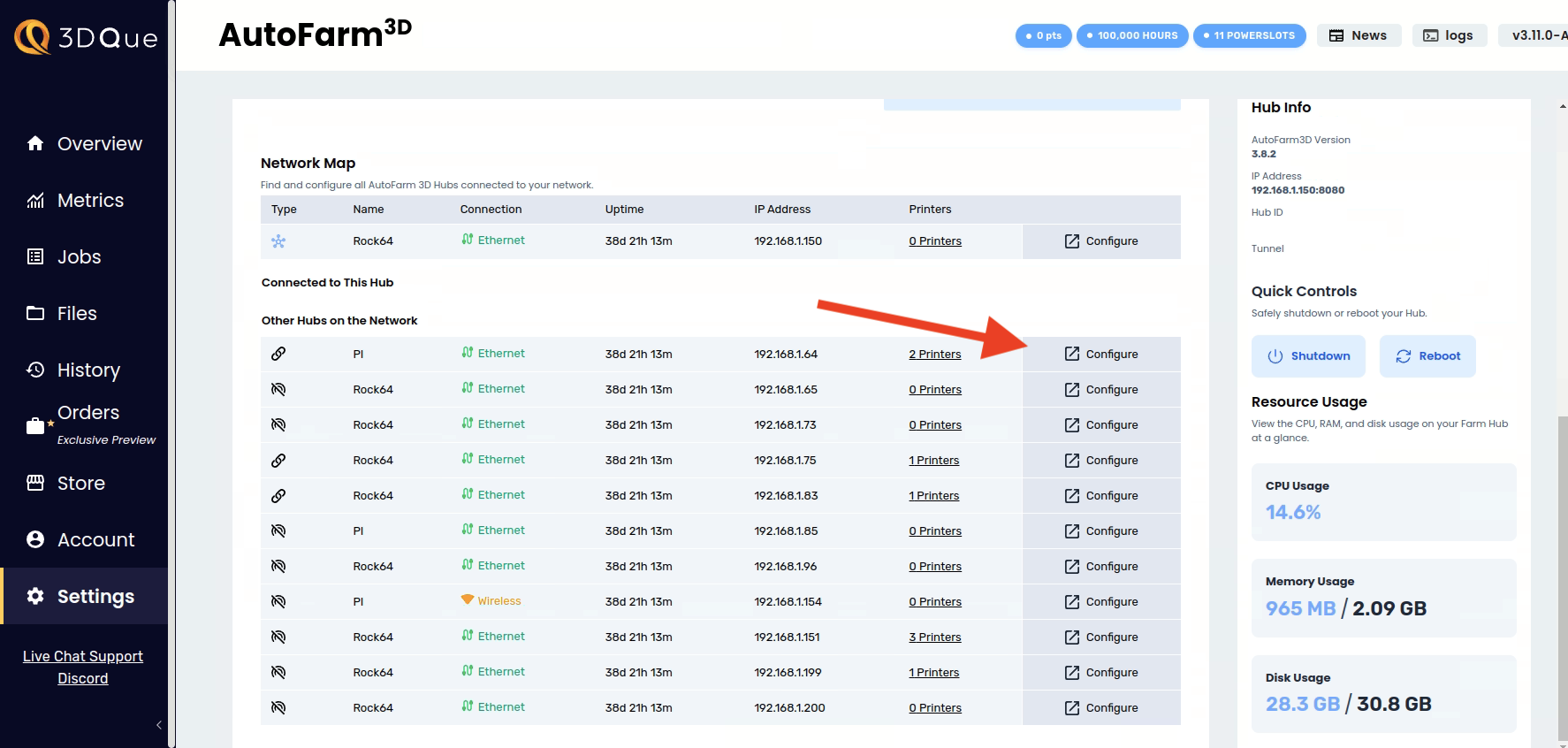This screenshot has width=1568, height=748.
Task: Open the Discord link
Action: click(83, 678)
